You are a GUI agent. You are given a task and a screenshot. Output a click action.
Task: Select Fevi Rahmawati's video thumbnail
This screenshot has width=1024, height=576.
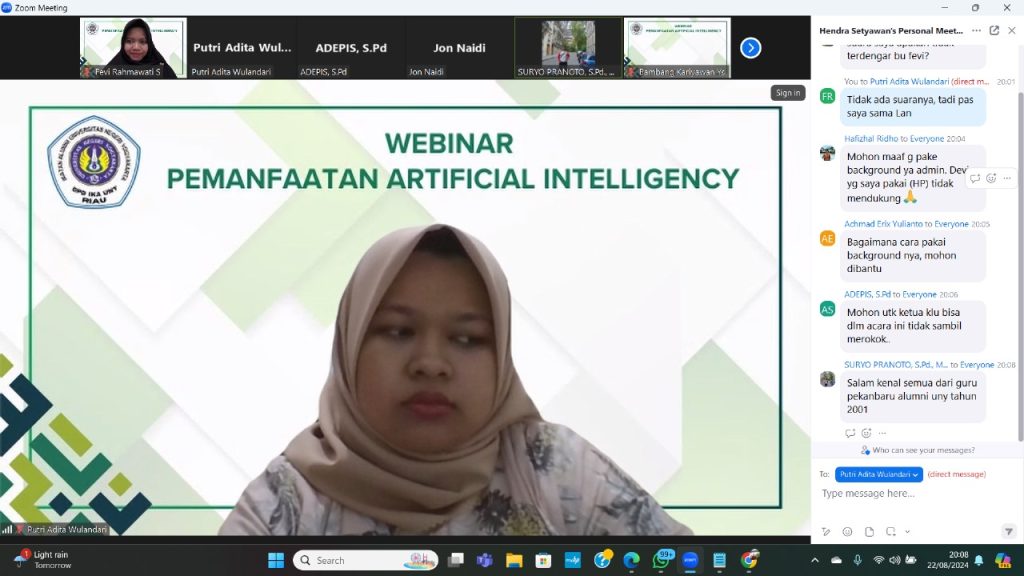point(133,47)
